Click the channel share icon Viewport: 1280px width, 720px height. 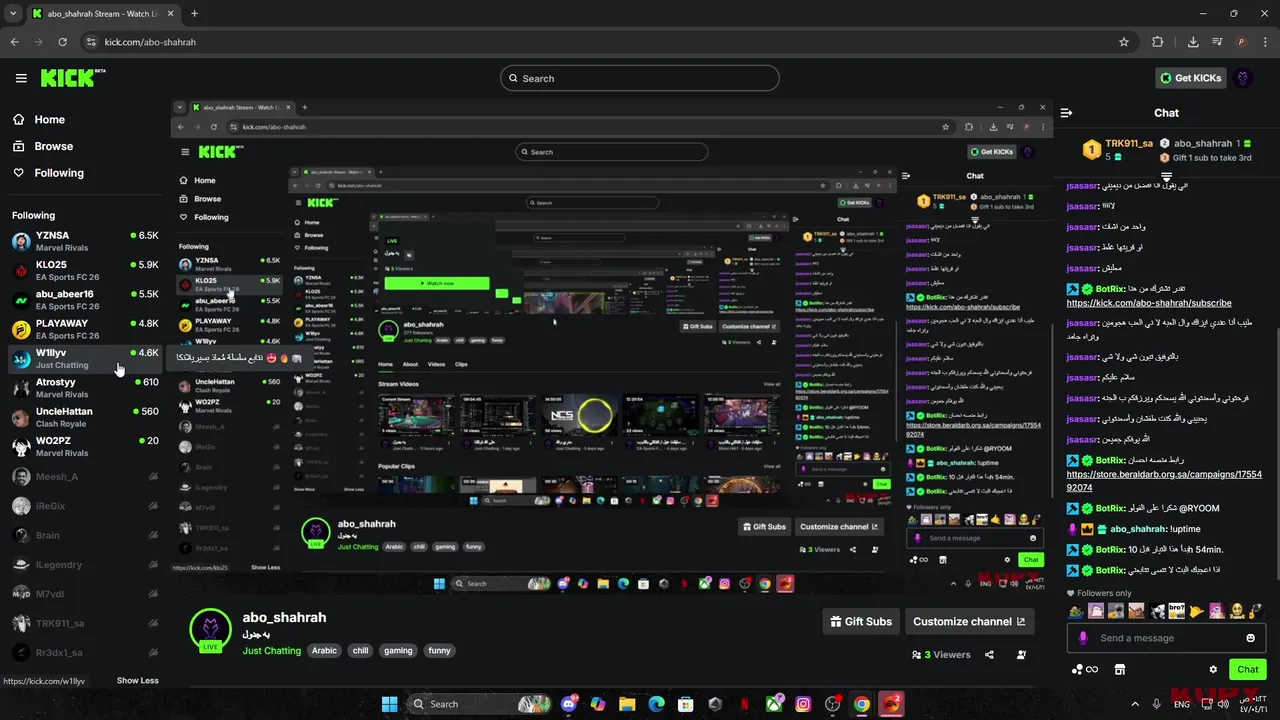(989, 655)
